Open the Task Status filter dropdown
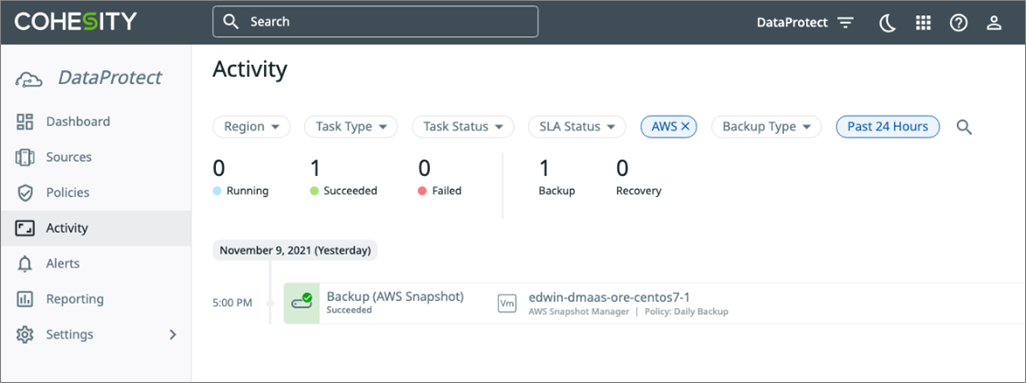 pyautogui.click(x=463, y=126)
